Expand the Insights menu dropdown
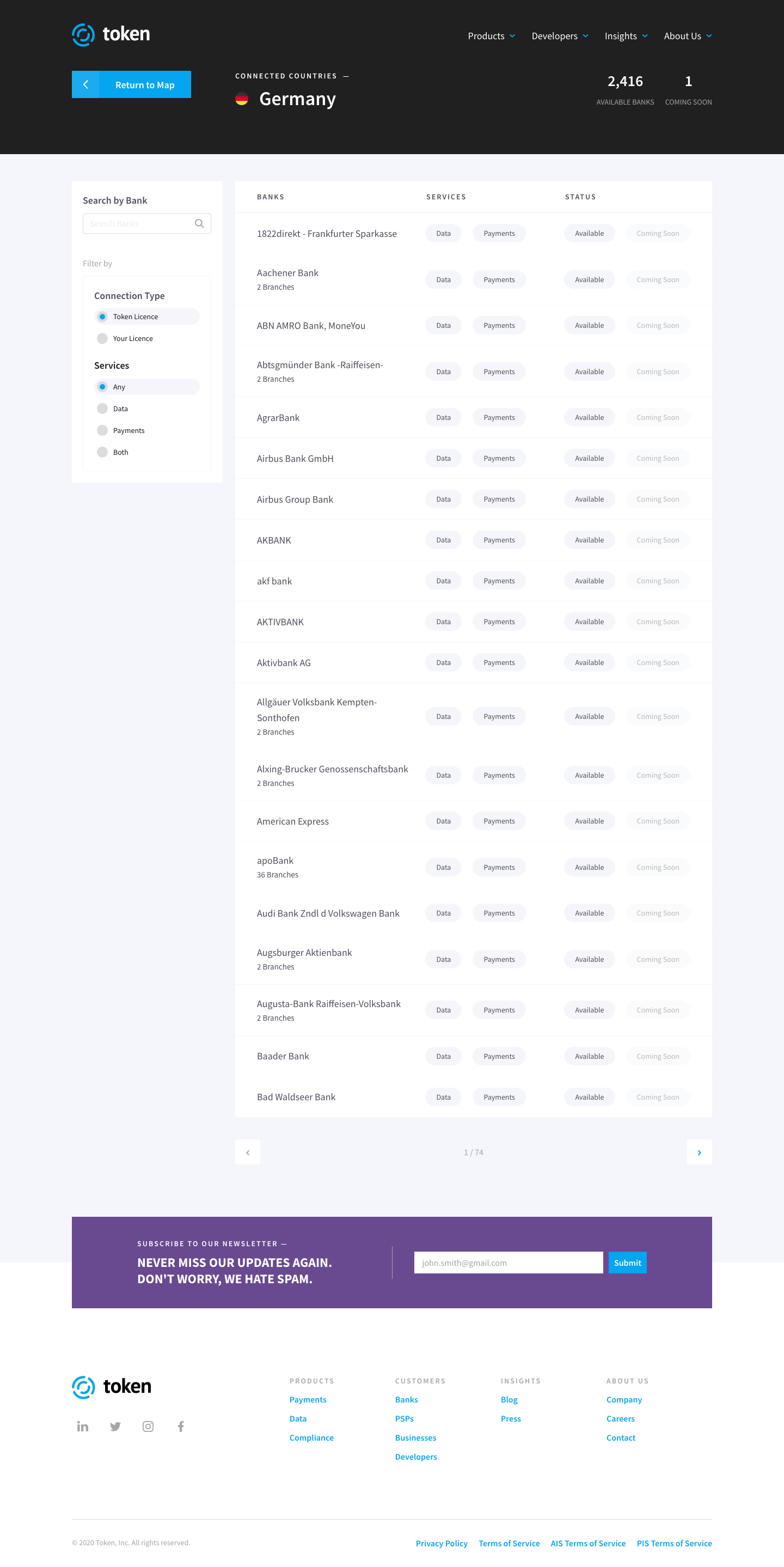 (626, 36)
